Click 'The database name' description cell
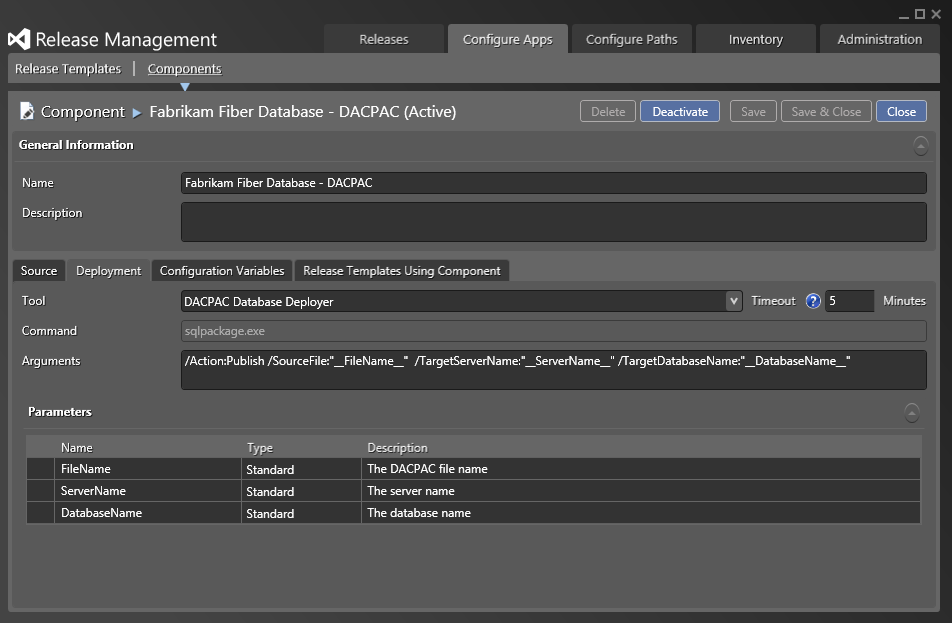 click(641, 513)
